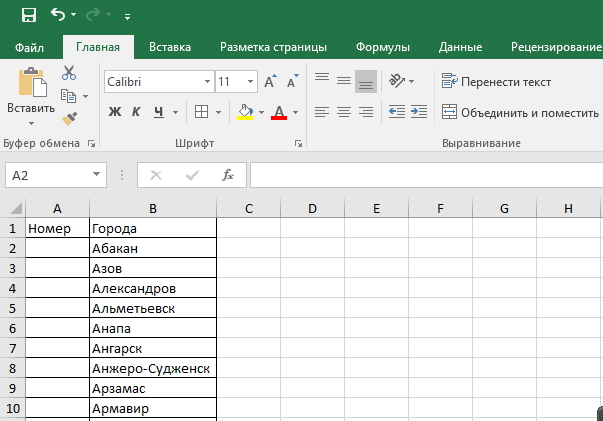
Task: Open the underline style dropdown arrow
Action: tap(175, 112)
